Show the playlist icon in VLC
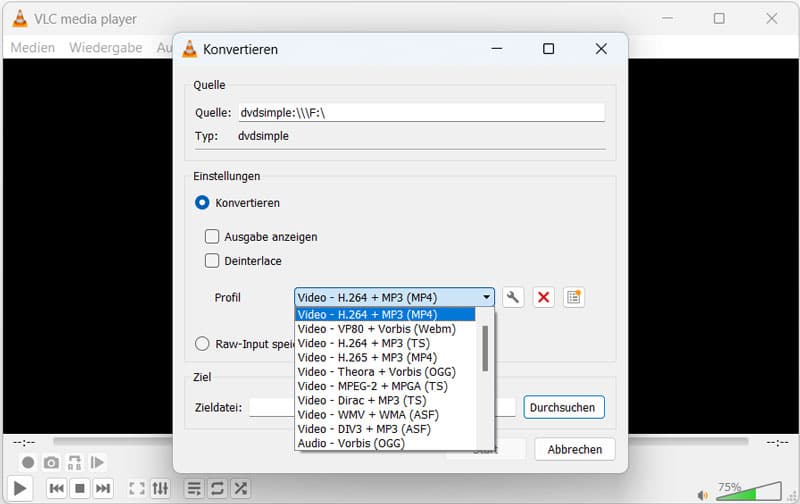The height and width of the screenshot is (504, 800). pyautogui.click(x=194, y=488)
